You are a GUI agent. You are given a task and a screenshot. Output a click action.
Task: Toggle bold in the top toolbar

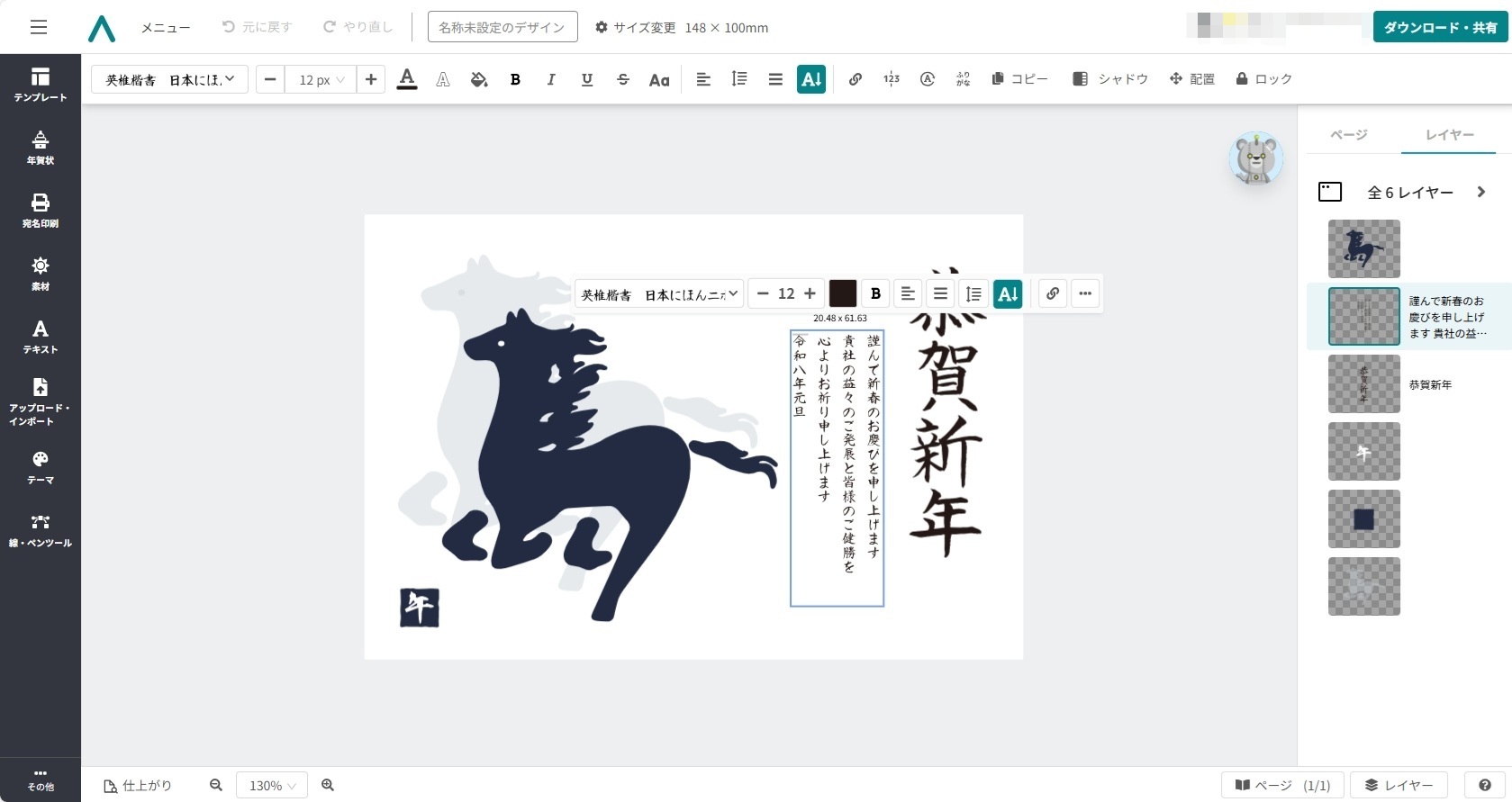[x=515, y=79]
